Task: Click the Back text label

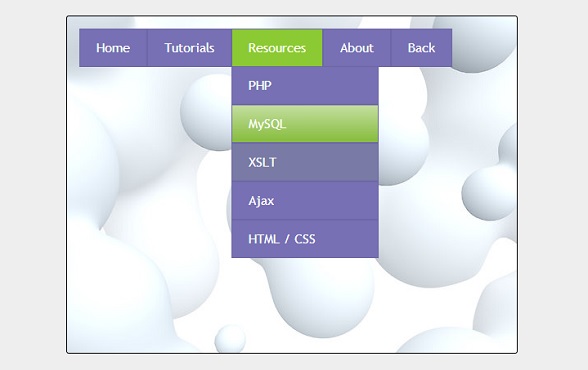Action: [x=421, y=48]
